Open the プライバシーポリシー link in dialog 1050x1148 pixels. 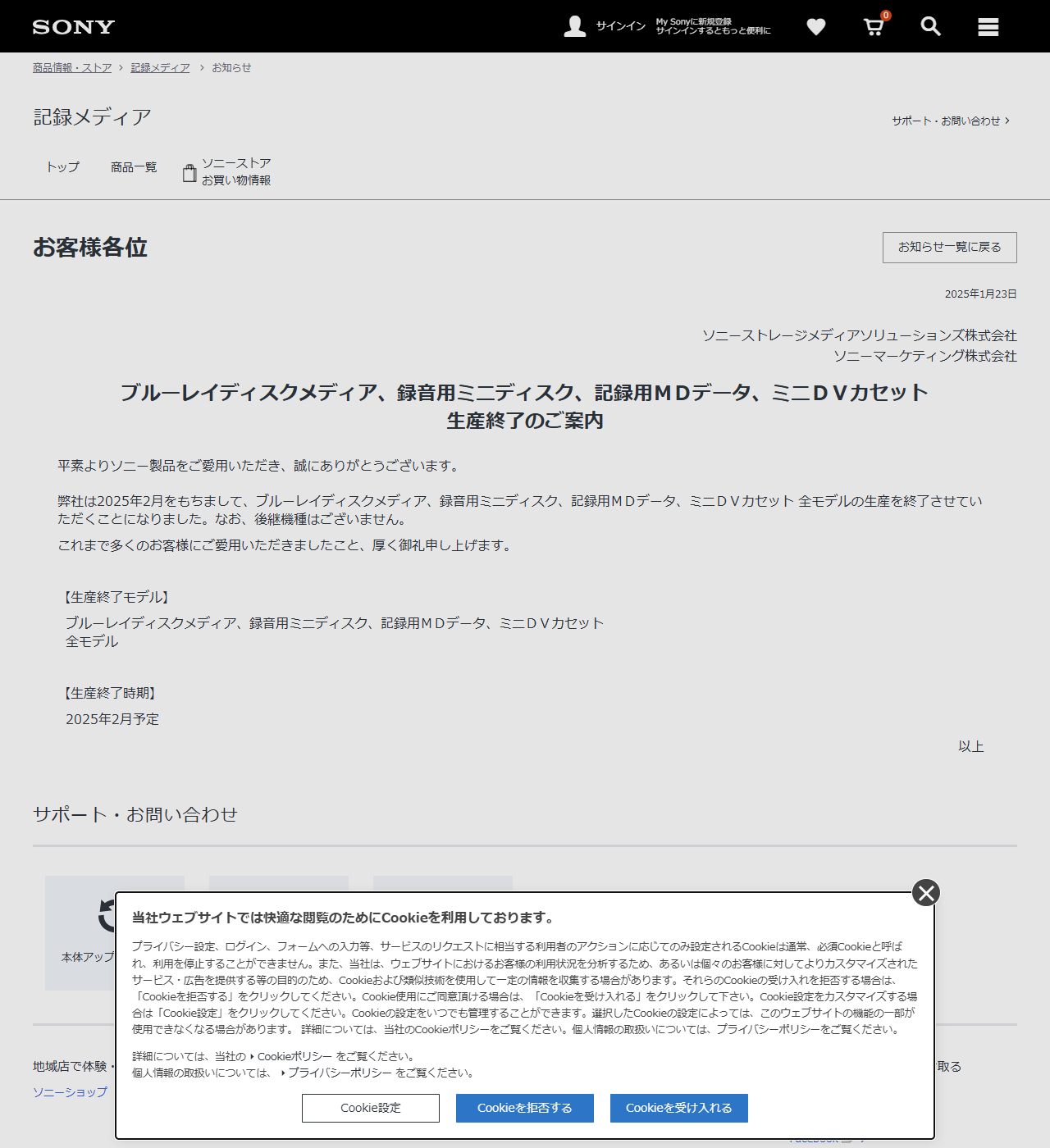[340, 1073]
